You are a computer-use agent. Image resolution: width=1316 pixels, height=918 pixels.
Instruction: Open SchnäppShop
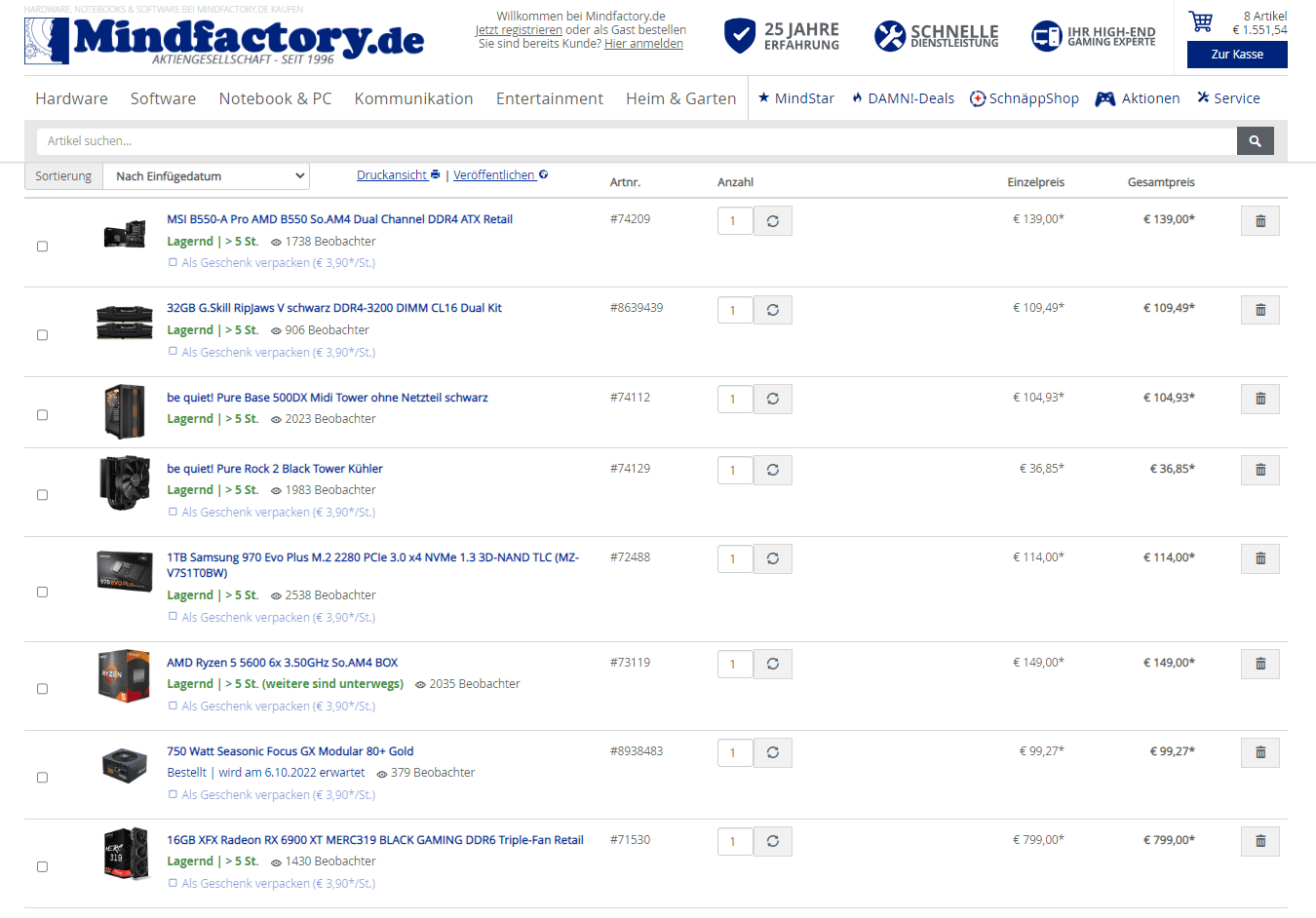point(1025,98)
